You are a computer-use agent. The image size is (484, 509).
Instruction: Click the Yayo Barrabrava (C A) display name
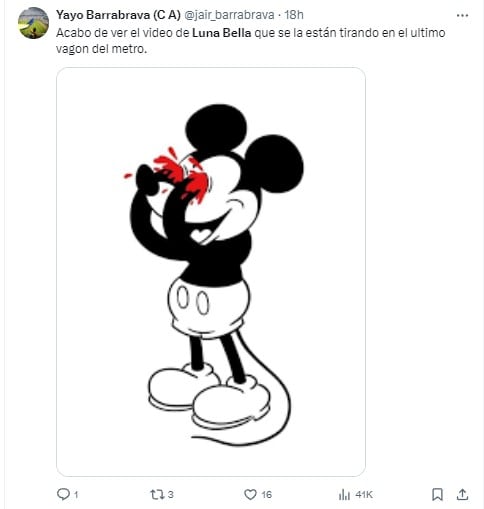pyautogui.click(x=118, y=15)
